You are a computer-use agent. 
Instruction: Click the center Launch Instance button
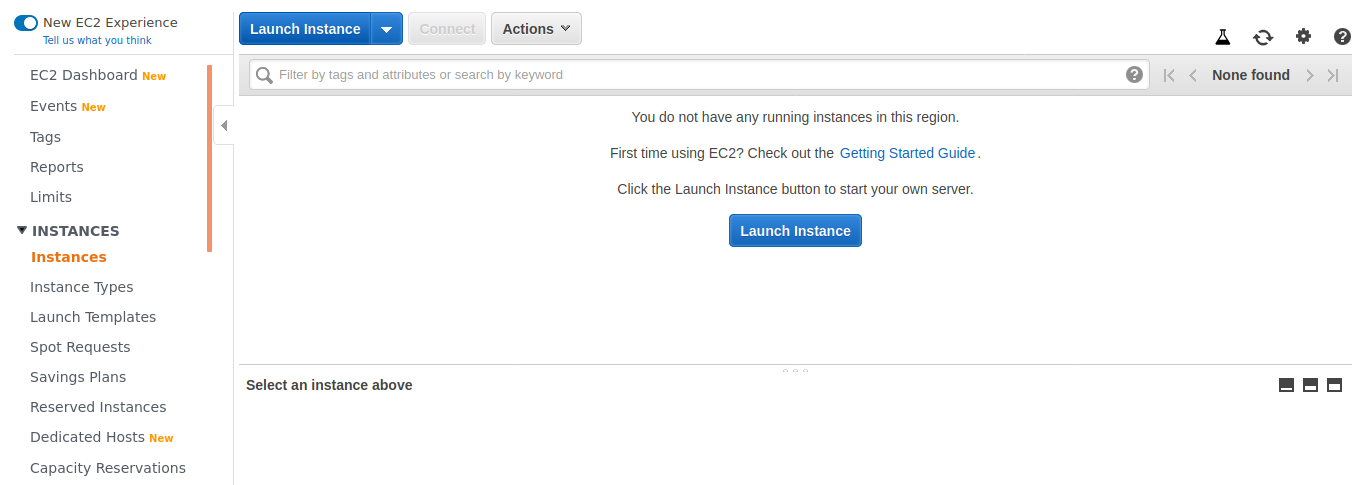[x=795, y=230]
